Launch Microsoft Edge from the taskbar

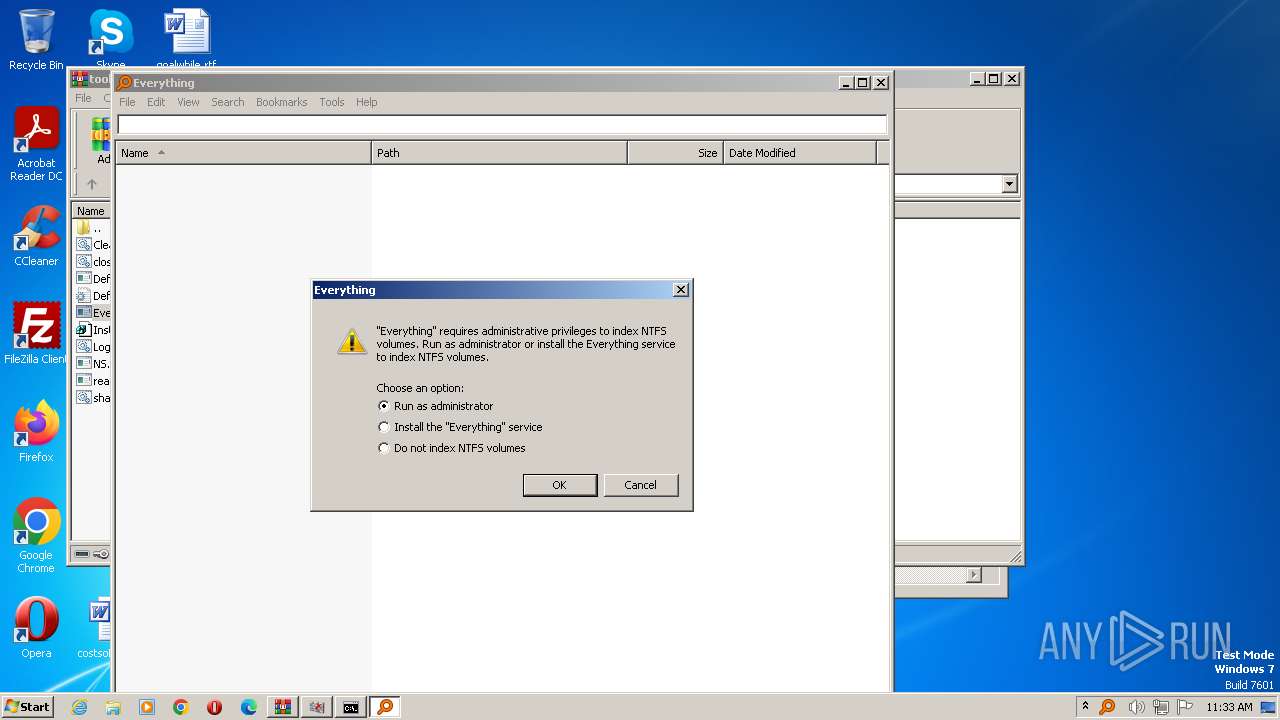click(x=249, y=707)
